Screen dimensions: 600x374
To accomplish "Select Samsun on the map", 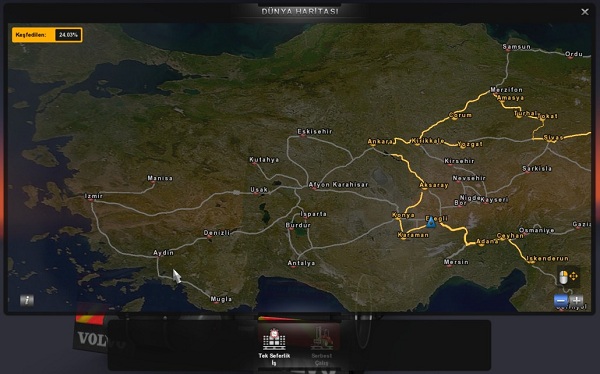I will click(x=517, y=47).
